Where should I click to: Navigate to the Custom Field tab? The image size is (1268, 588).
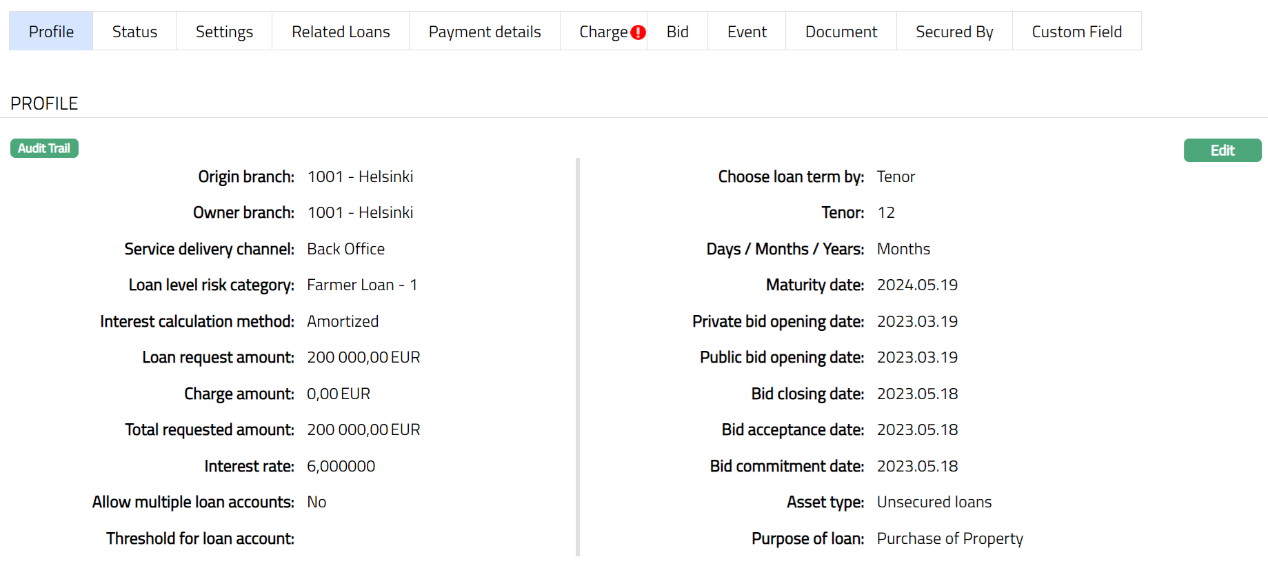click(1077, 32)
